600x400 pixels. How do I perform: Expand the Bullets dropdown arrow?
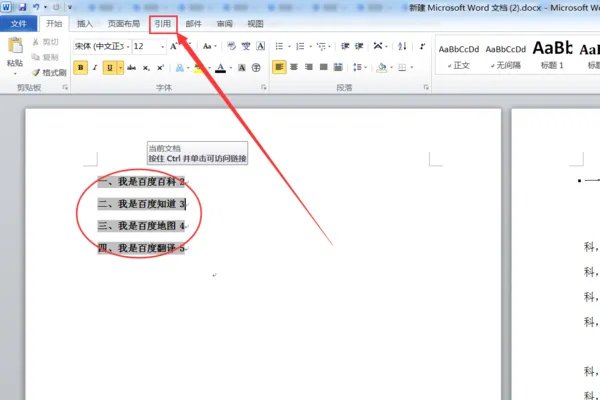[x=289, y=47]
